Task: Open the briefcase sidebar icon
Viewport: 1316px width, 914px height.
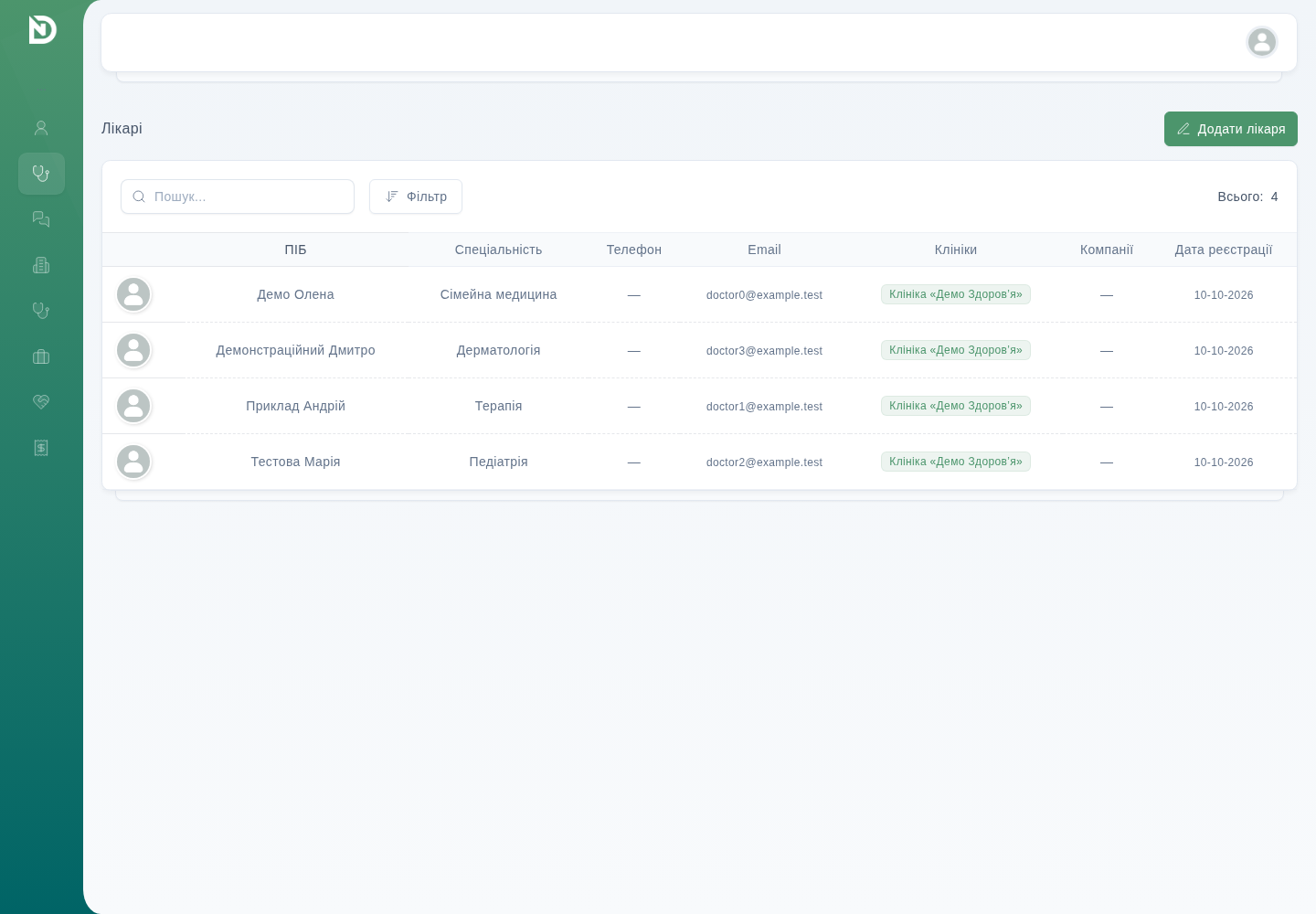Action: (x=41, y=356)
